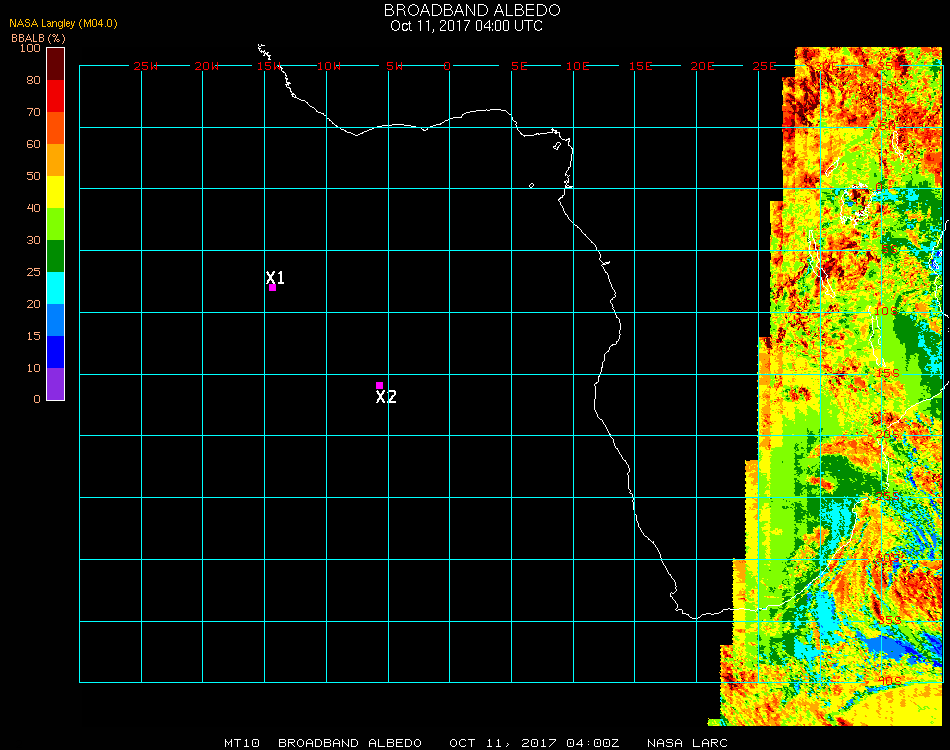Select the purple 0-10 colorbar segment
Image resolution: width=950 pixels, height=750 pixels.
56,384
